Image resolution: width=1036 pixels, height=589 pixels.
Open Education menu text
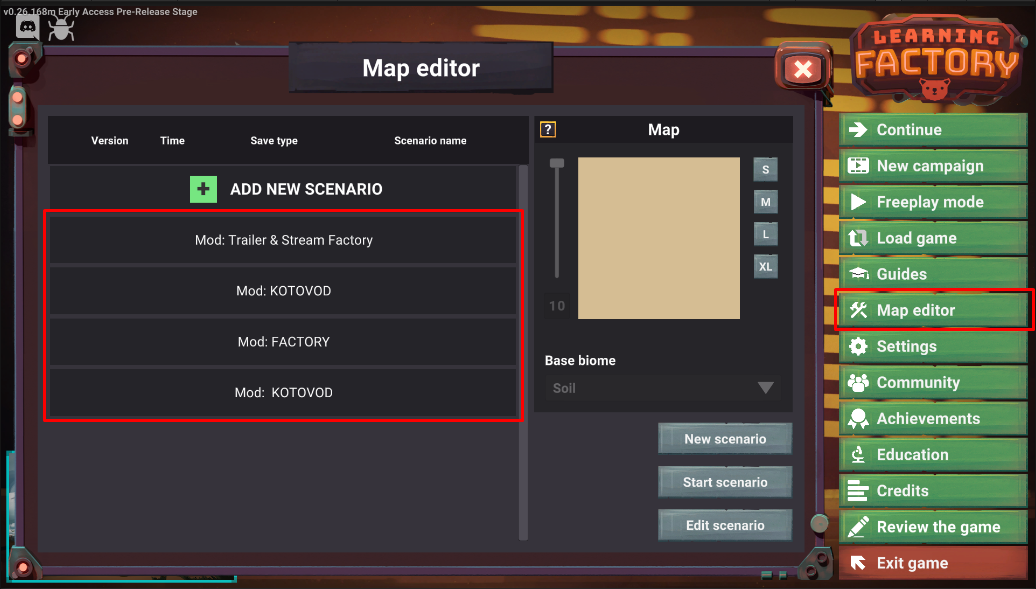pos(912,455)
